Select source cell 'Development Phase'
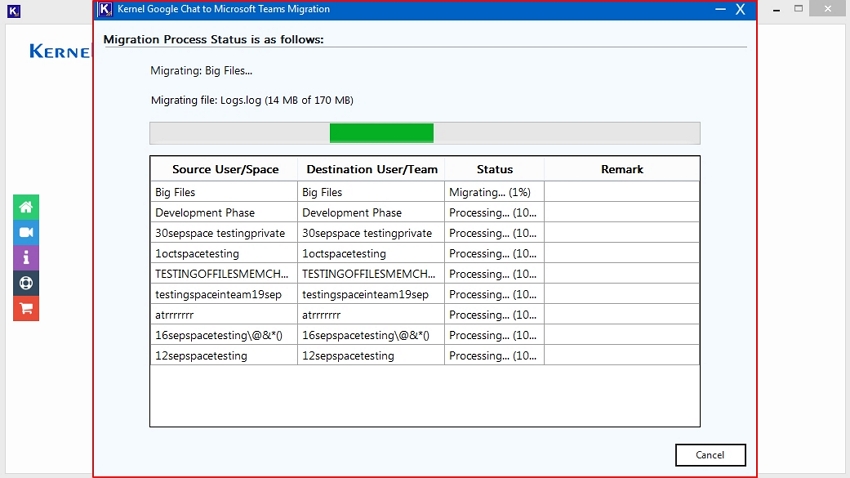 pyautogui.click(x=224, y=212)
